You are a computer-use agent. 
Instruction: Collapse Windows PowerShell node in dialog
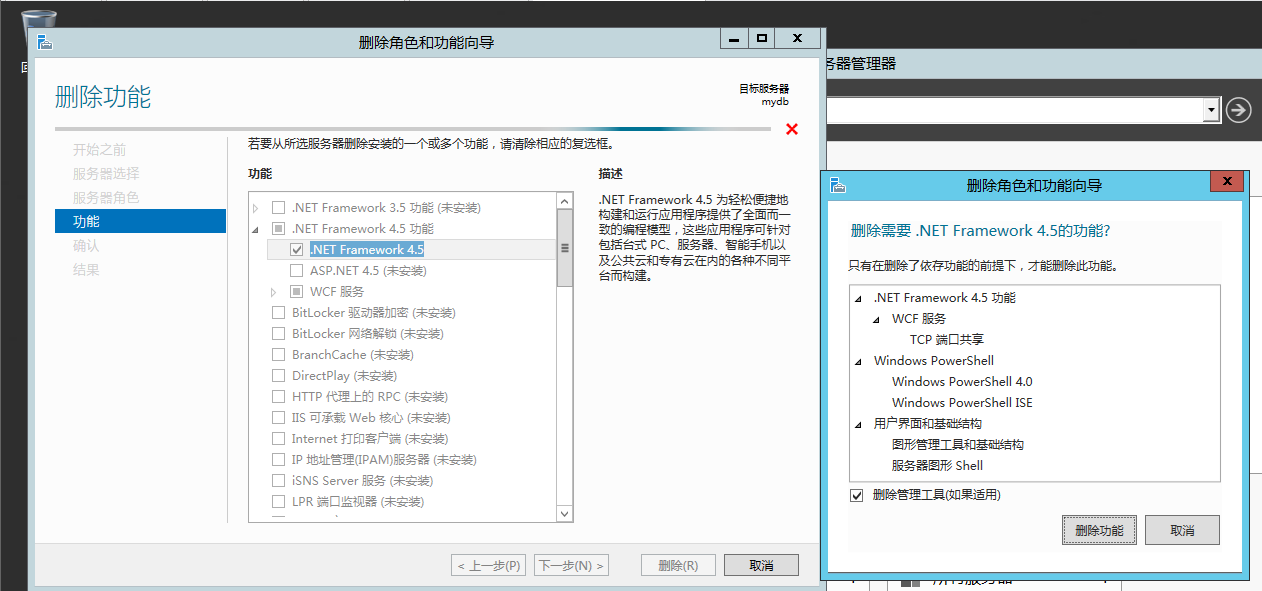pos(859,361)
